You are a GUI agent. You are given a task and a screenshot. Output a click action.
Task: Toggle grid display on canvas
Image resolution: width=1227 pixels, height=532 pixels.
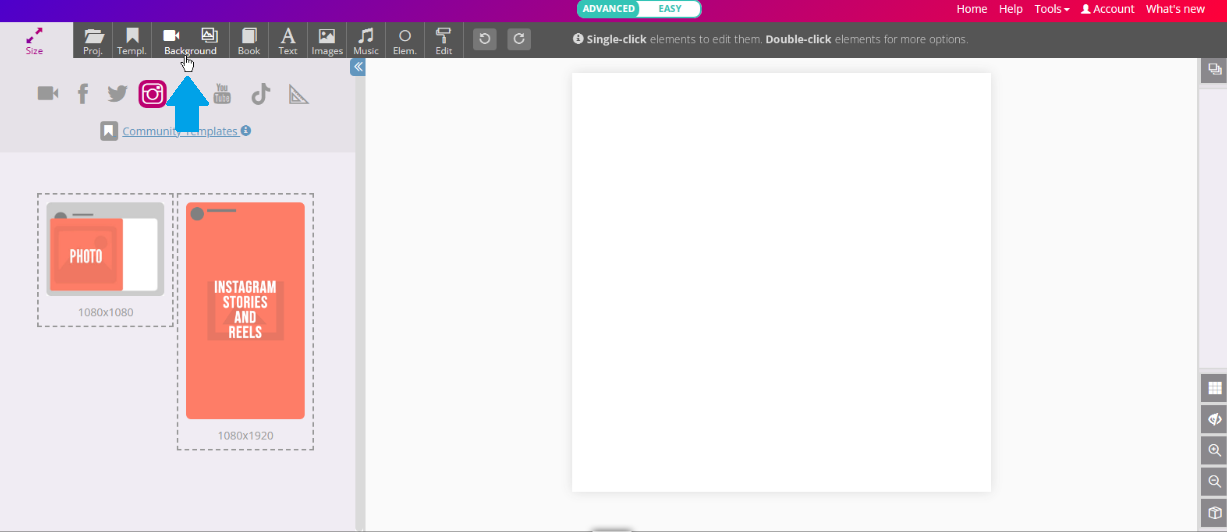1214,388
